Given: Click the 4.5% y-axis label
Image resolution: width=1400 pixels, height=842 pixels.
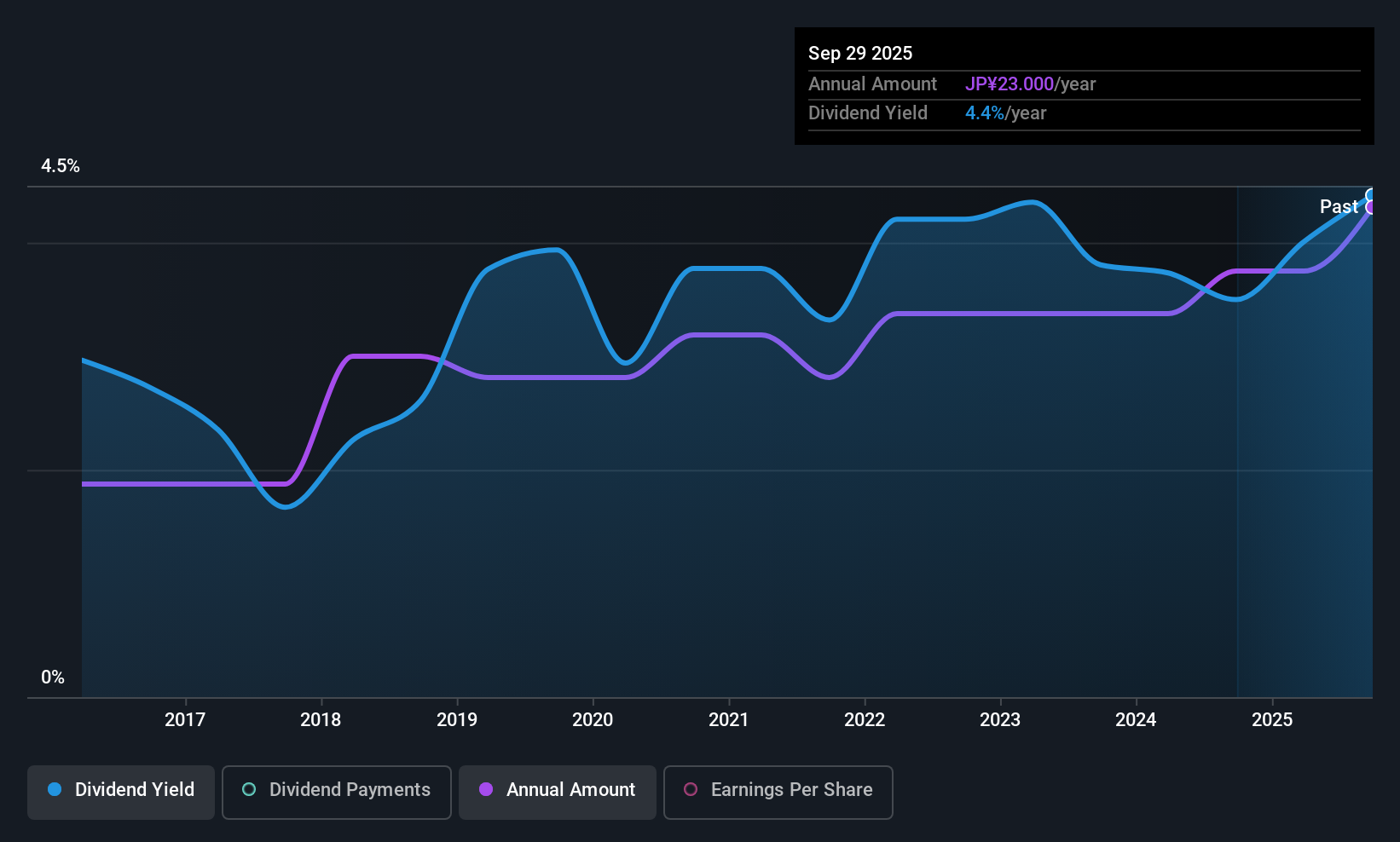Looking at the screenshot, I should tap(61, 166).
